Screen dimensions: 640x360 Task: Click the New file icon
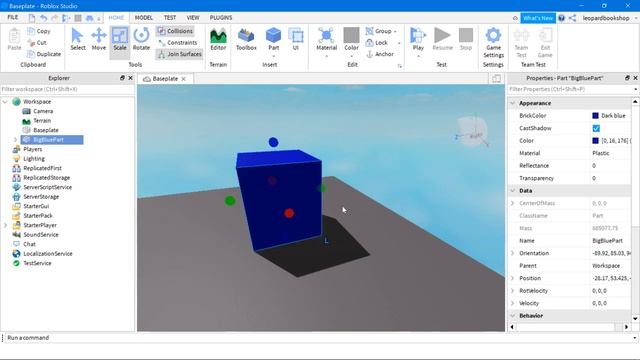click(x=32, y=18)
